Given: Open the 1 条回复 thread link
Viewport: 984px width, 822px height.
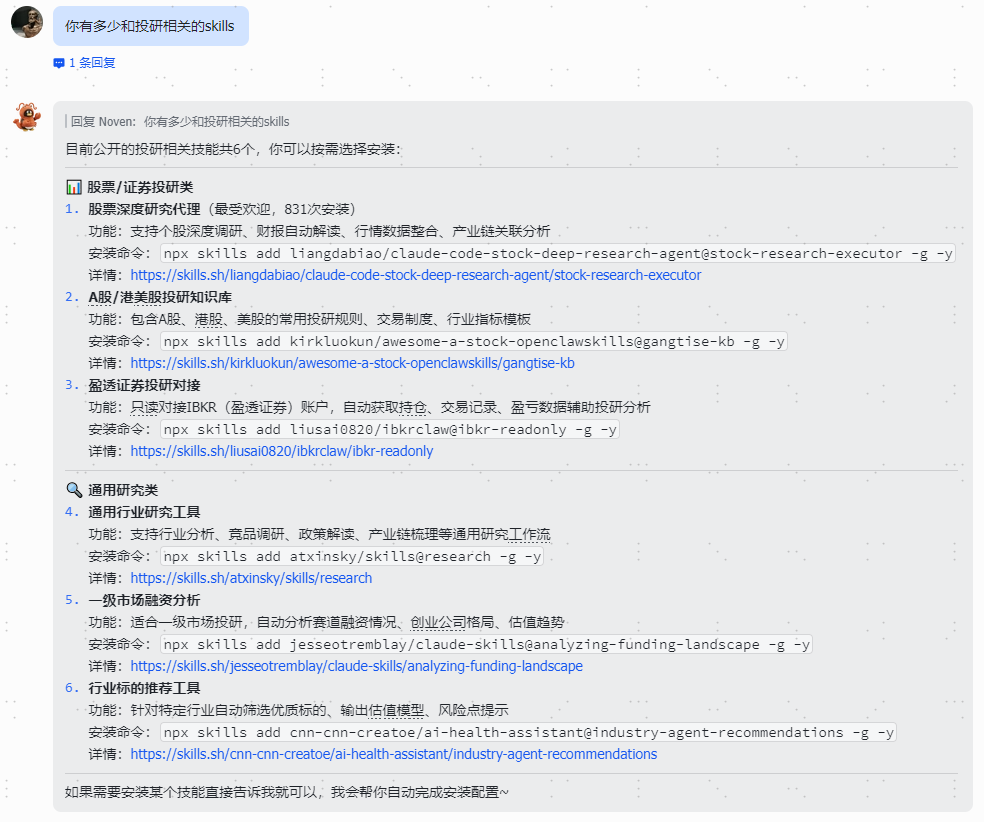Looking at the screenshot, I should coord(90,62).
